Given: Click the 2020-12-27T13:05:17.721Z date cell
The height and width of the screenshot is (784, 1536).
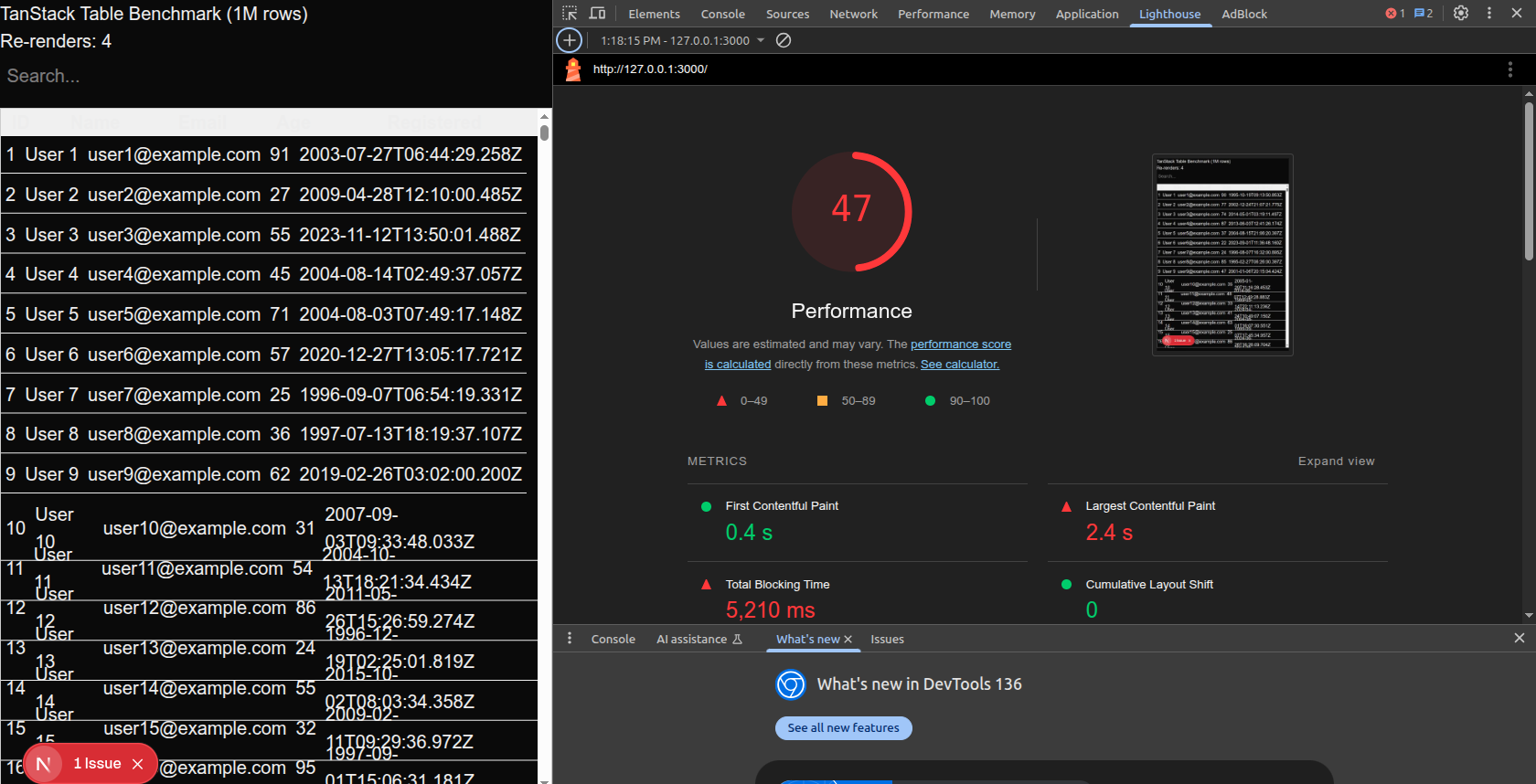Looking at the screenshot, I should (411, 355).
